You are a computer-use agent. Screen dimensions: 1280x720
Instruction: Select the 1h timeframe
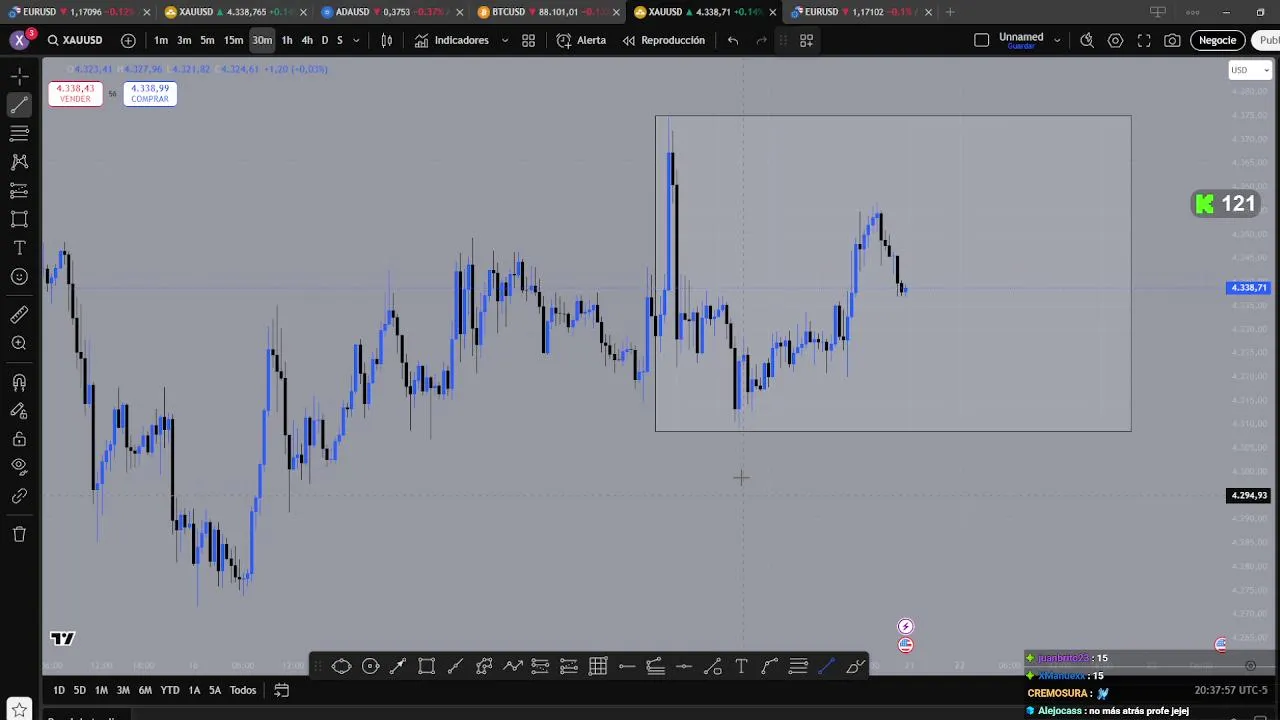[287, 40]
